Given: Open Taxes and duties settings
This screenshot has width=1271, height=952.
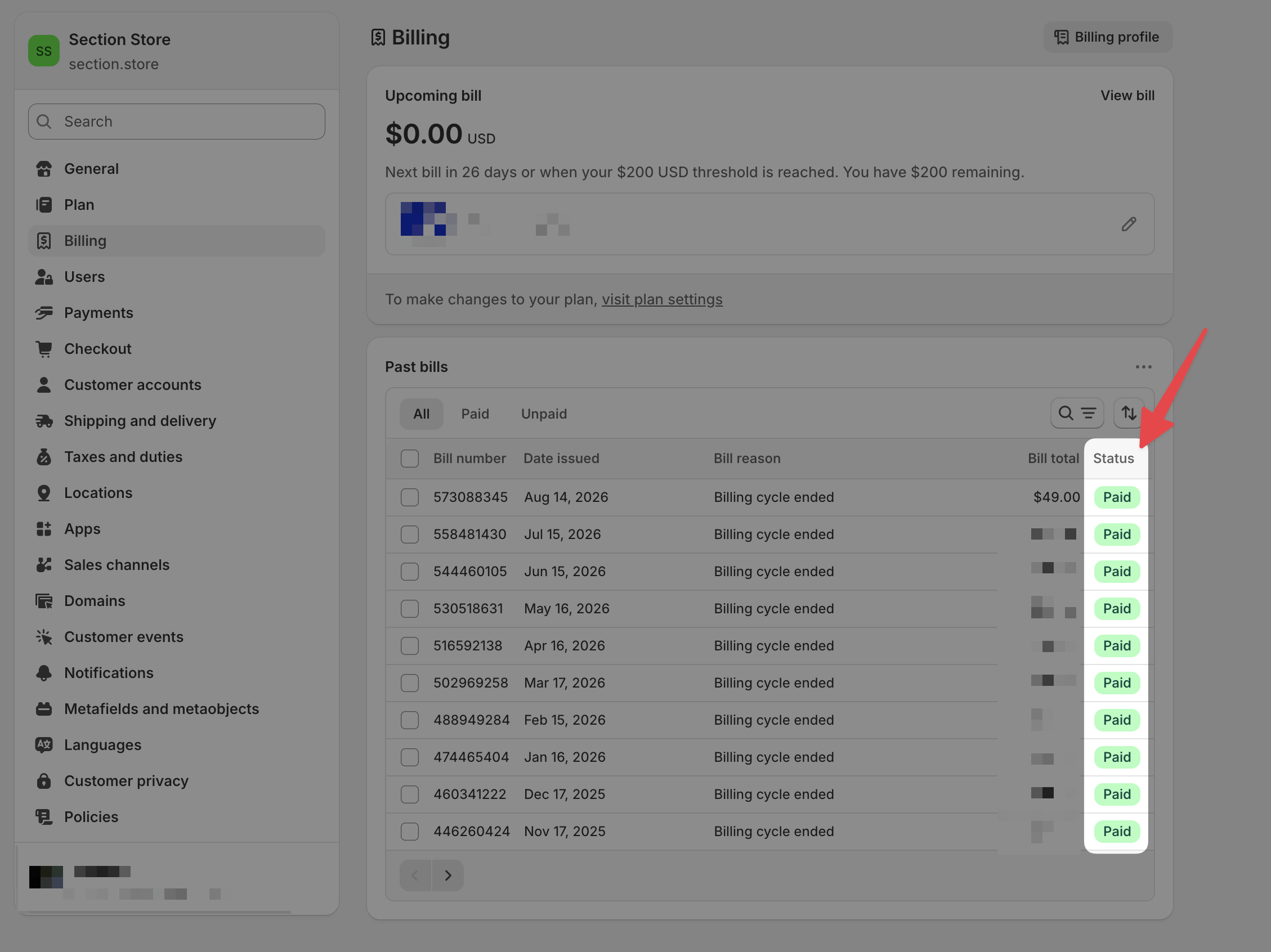Looking at the screenshot, I should click(x=176, y=457).
